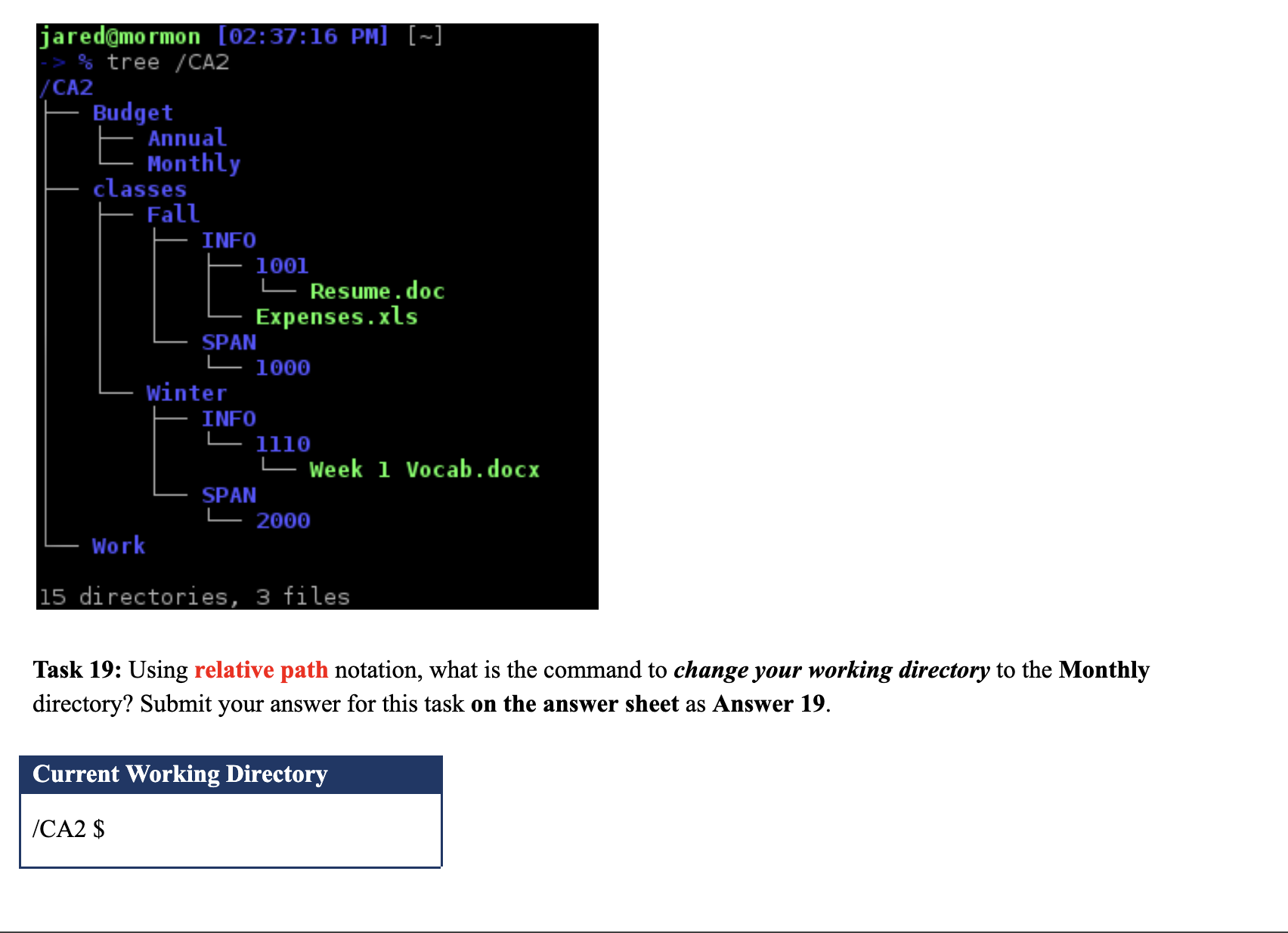Click the Winter directory entry
The height and width of the screenshot is (933, 1288).
point(187,393)
